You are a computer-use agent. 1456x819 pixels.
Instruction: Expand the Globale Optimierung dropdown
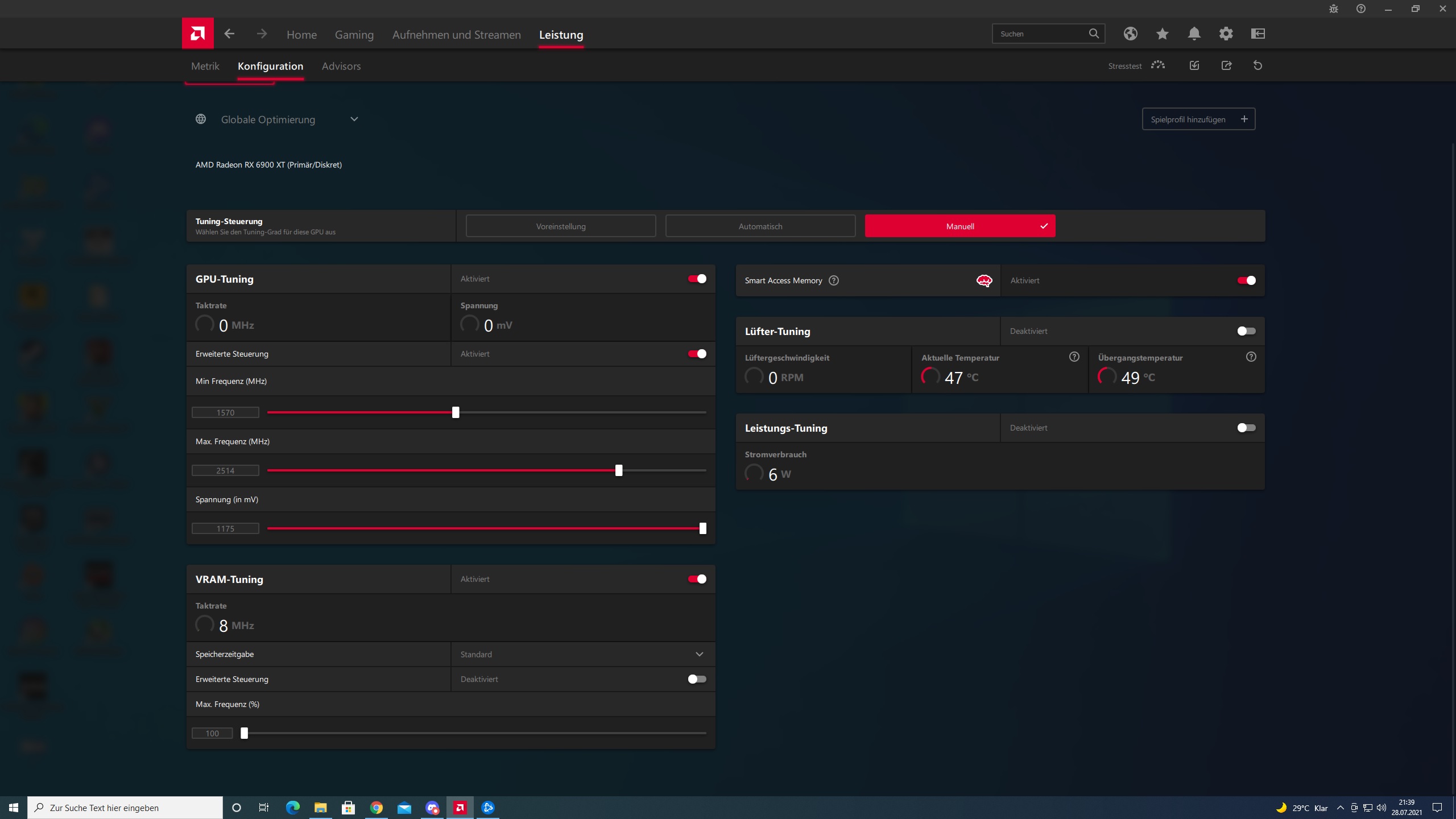[354, 119]
